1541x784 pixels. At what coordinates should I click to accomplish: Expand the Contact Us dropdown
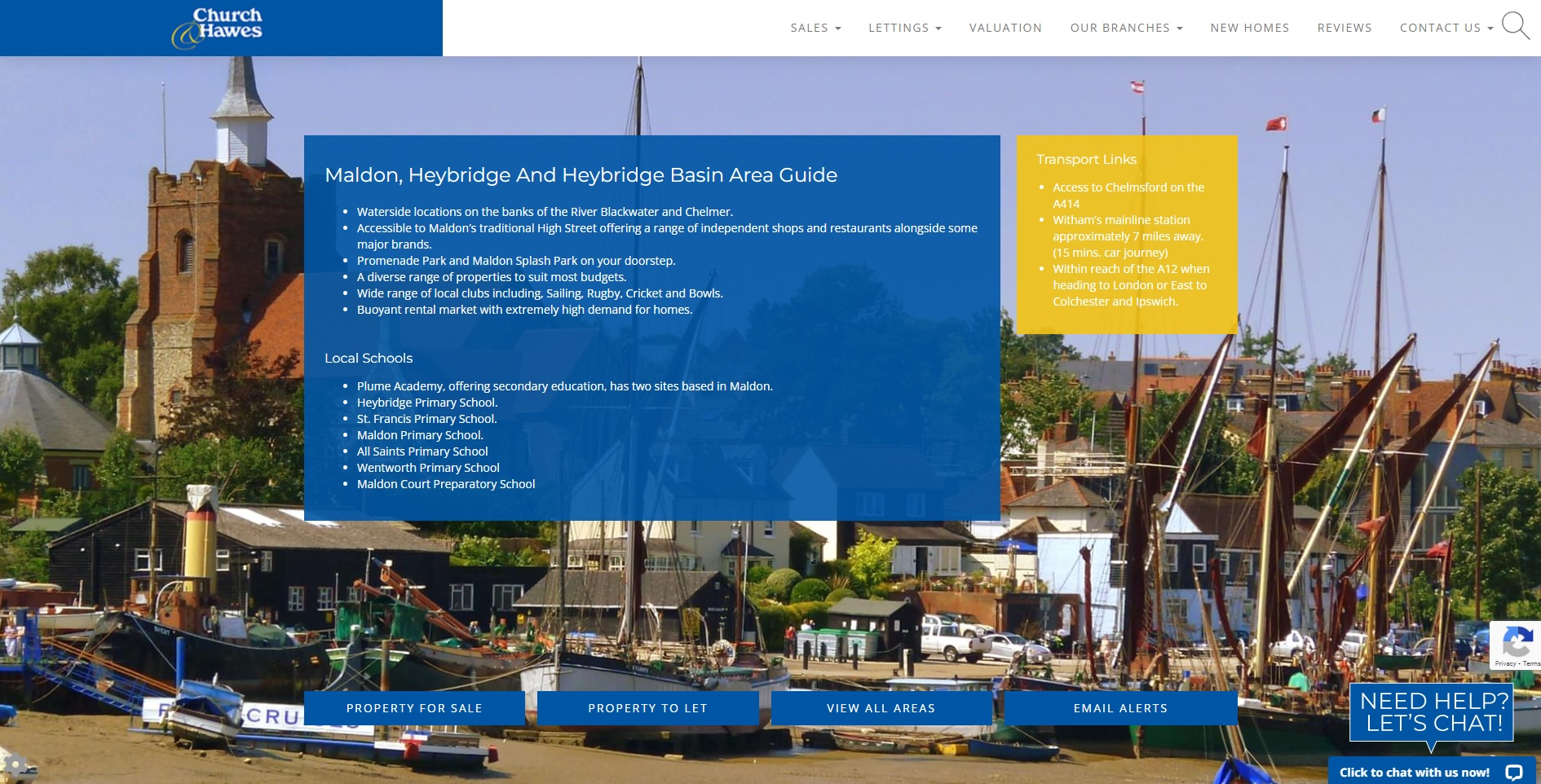tap(1446, 28)
